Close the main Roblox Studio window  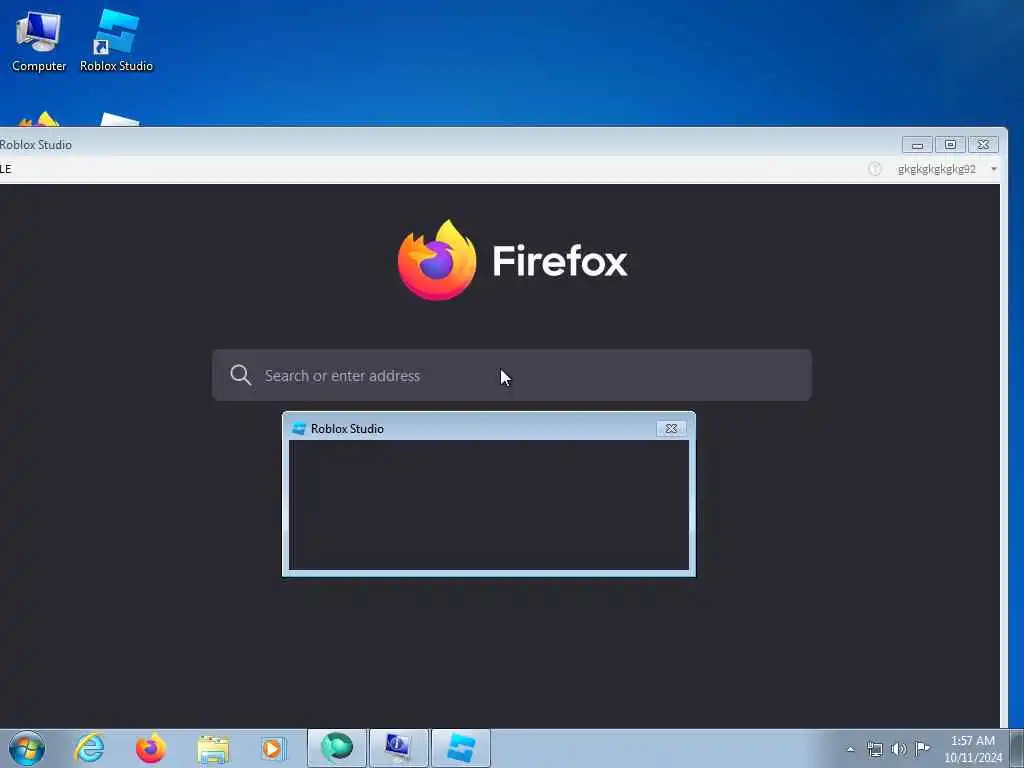pos(983,144)
